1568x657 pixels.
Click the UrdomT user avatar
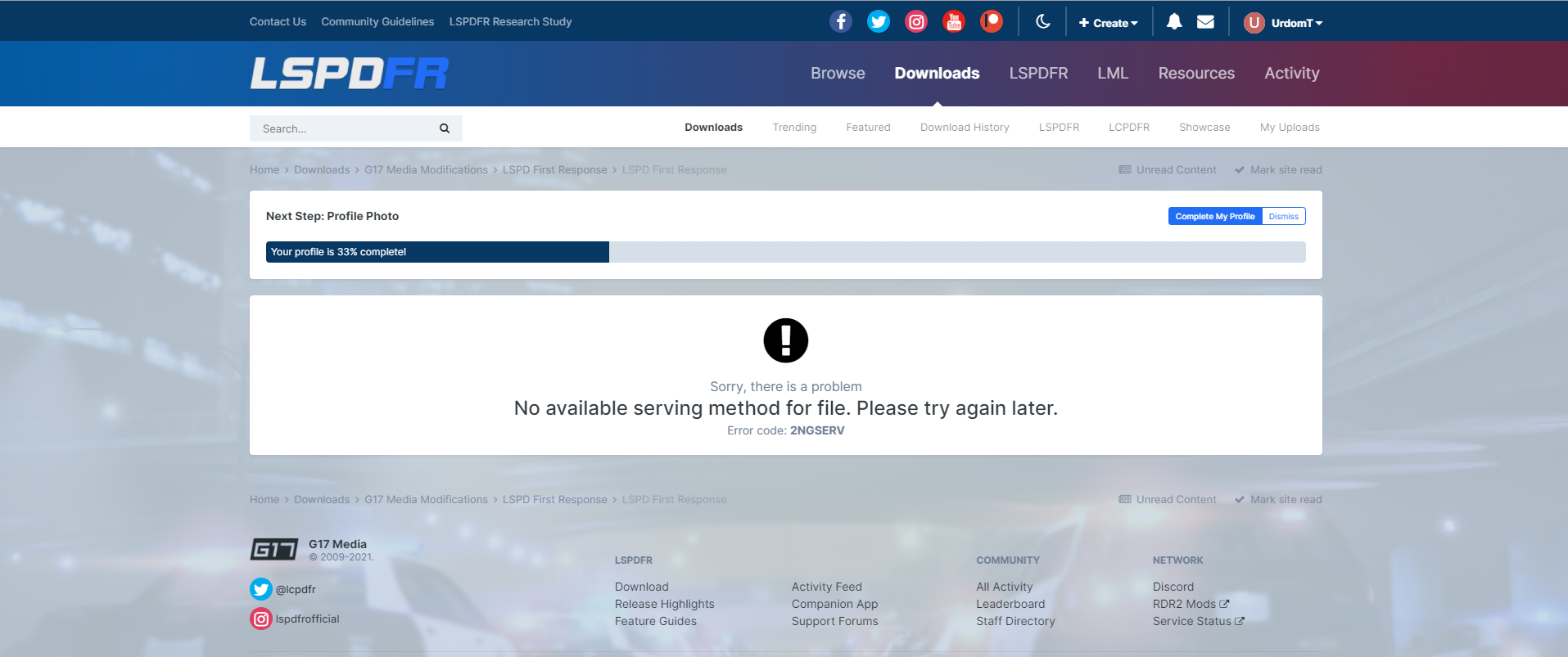coord(1254,23)
